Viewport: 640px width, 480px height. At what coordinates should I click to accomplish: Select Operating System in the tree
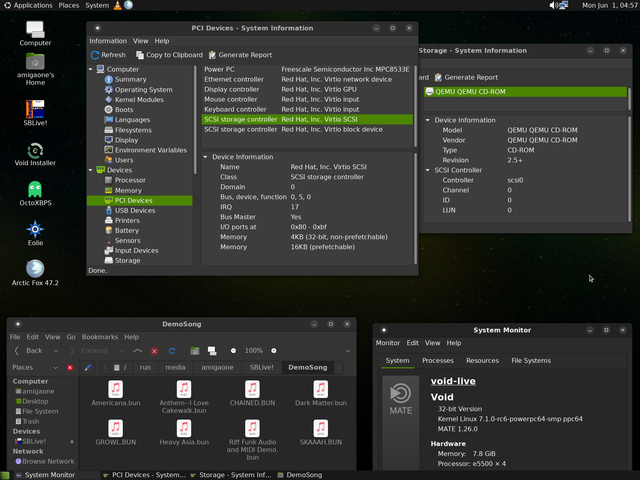(x=143, y=89)
